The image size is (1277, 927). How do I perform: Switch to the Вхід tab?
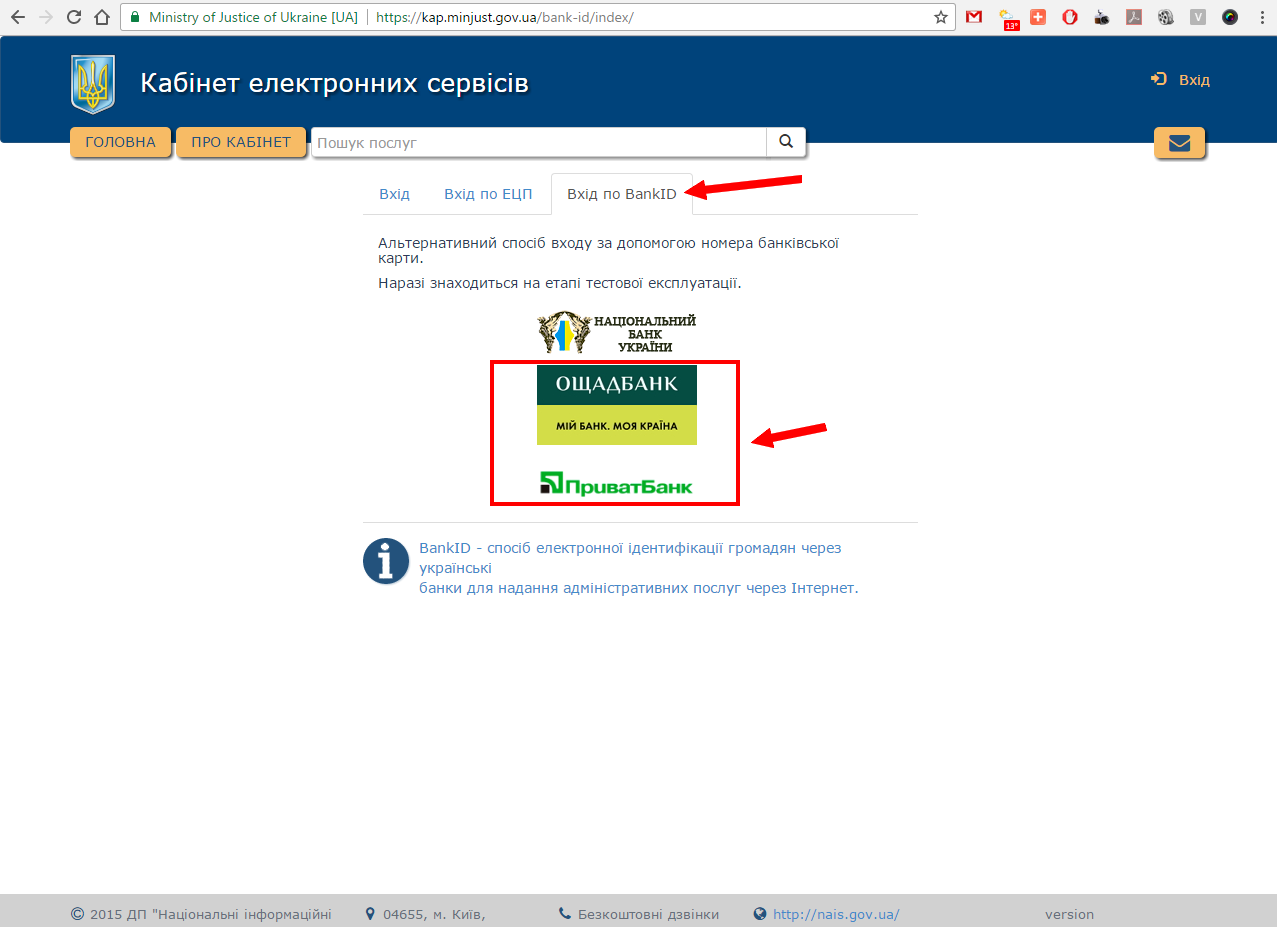tap(395, 193)
